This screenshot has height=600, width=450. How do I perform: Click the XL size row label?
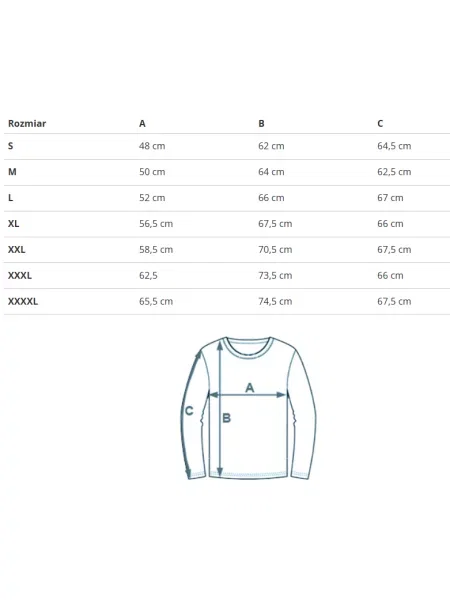coord(13,223)
